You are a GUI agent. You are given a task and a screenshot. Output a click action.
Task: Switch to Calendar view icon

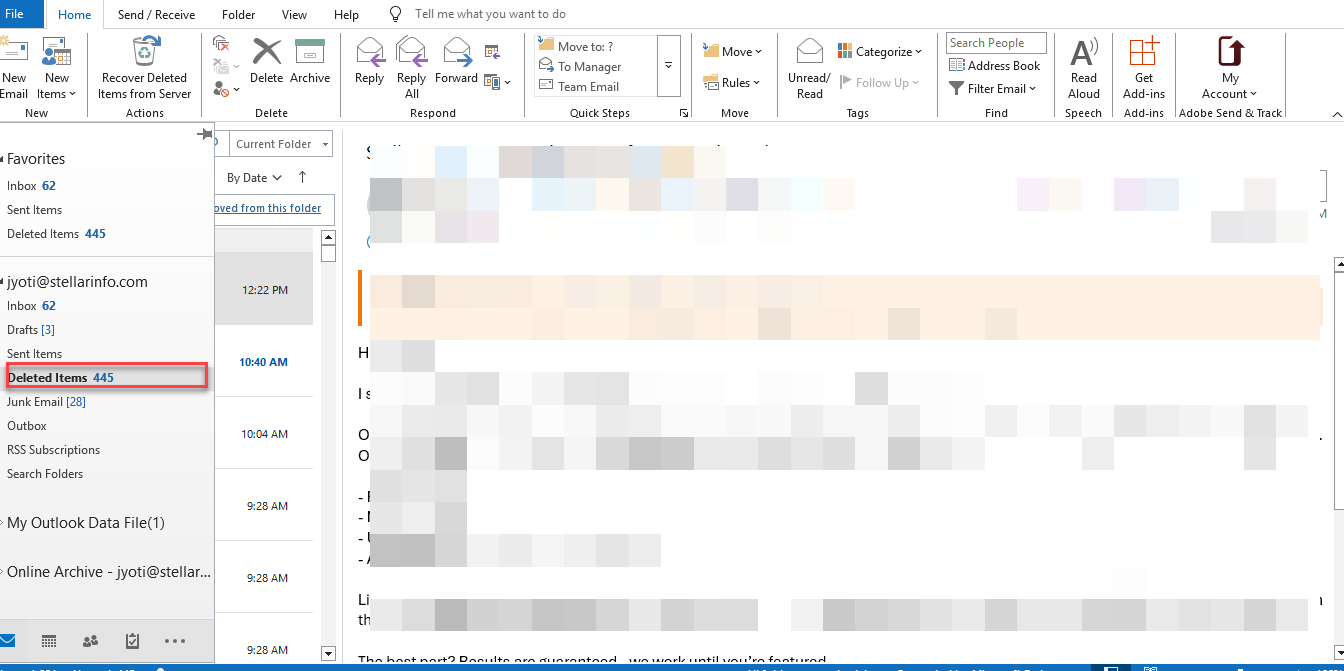click(x=48, y=641)
